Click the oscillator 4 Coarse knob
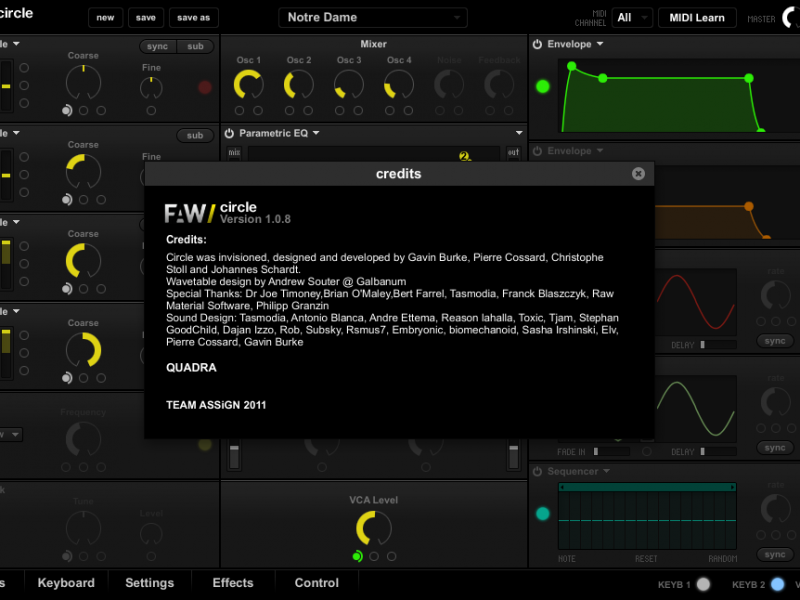Screen dimensions: 800x600 83,350
